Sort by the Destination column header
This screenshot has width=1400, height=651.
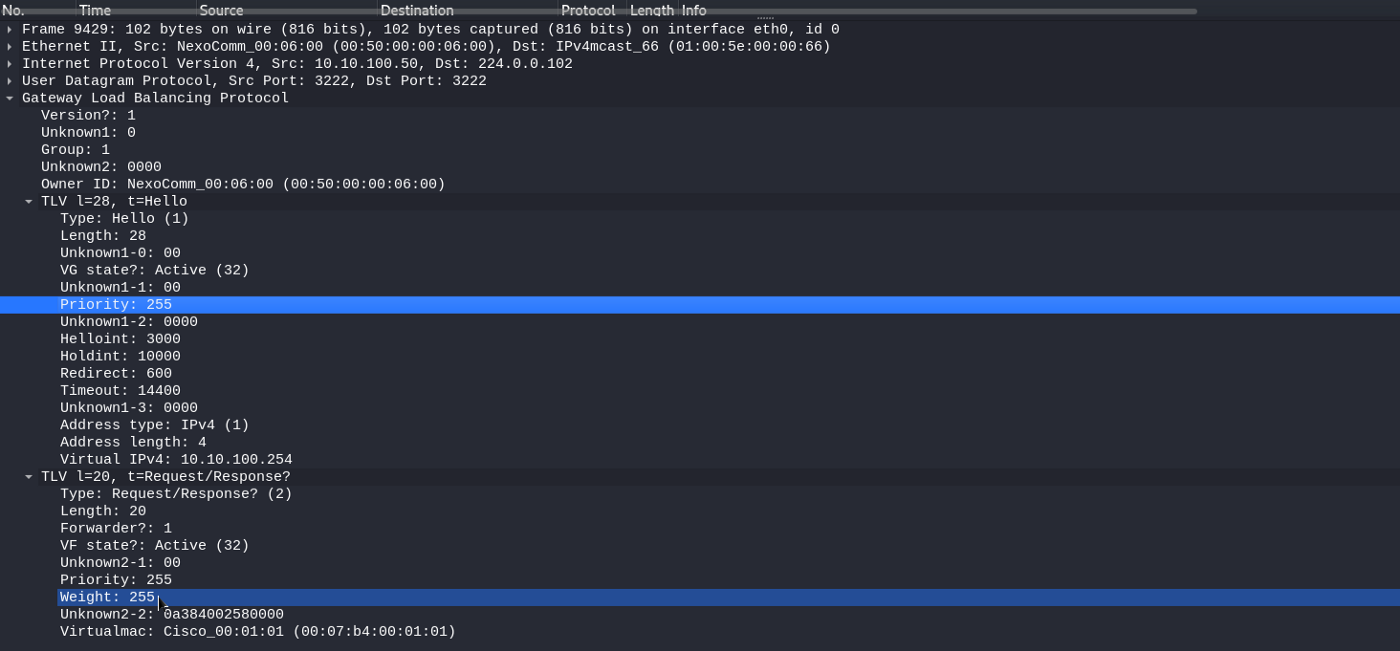click(x=417, y=10)
